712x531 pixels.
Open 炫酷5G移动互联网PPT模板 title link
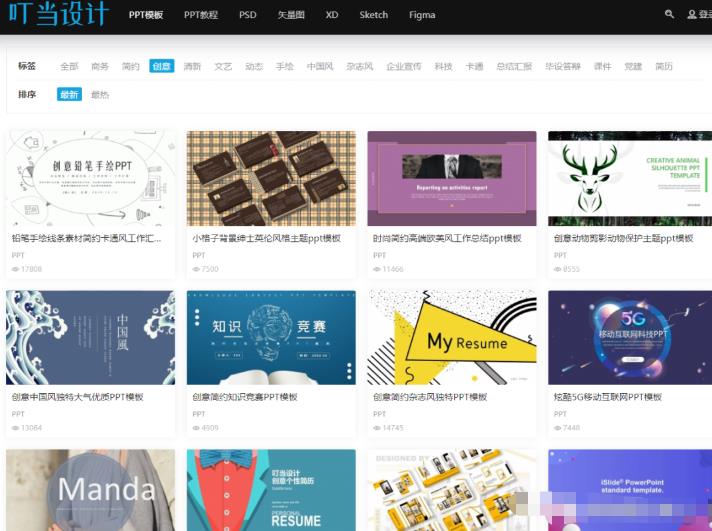point(608,397)
